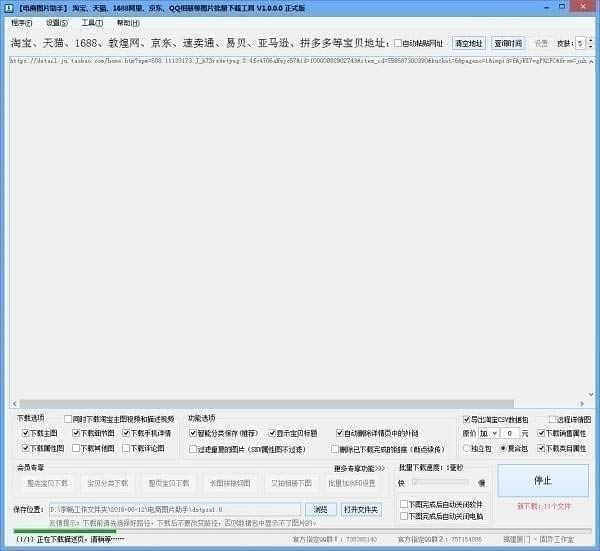Click the 批量加水印设置 button

(x=352, y=483)
